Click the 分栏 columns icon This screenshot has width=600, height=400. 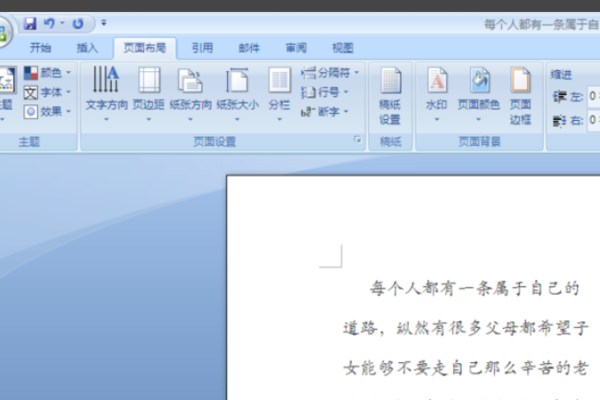tap(279, 80)
